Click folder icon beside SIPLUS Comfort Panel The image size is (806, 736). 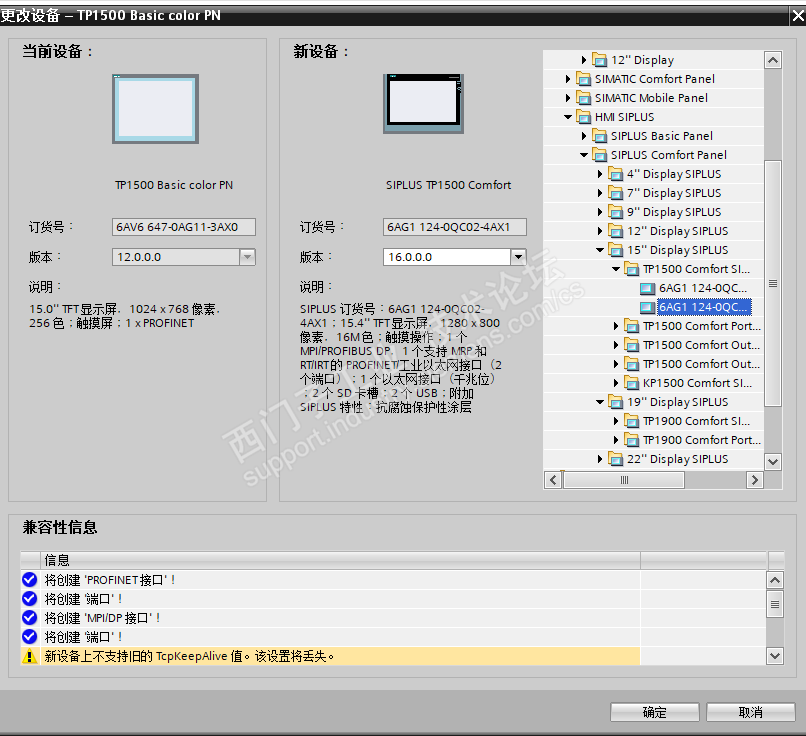tap(599, 155)
